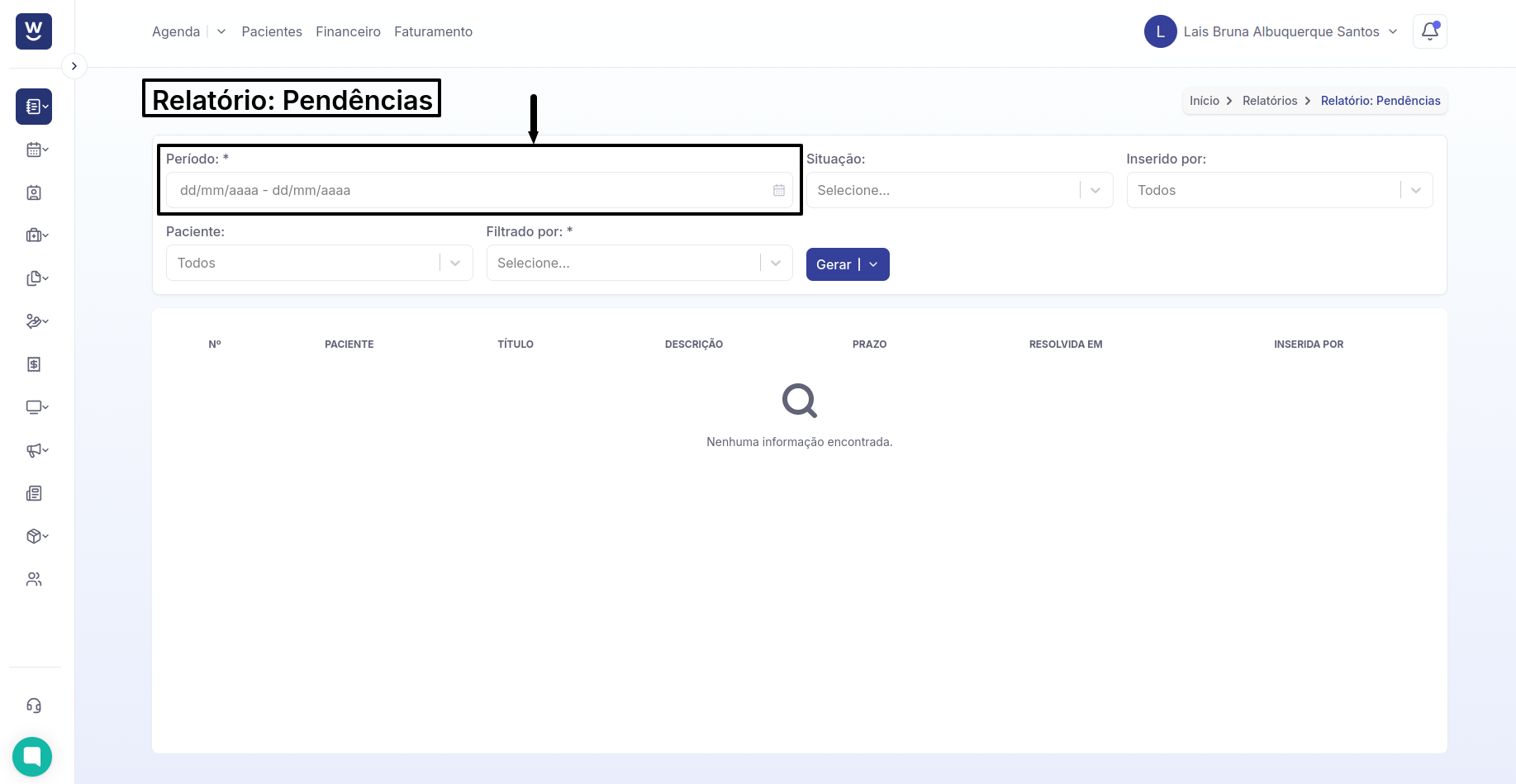The width and height of the screenshot is (1516, 784).
Task: Go to Financeiro menu
Action: (x=348, y=31)
